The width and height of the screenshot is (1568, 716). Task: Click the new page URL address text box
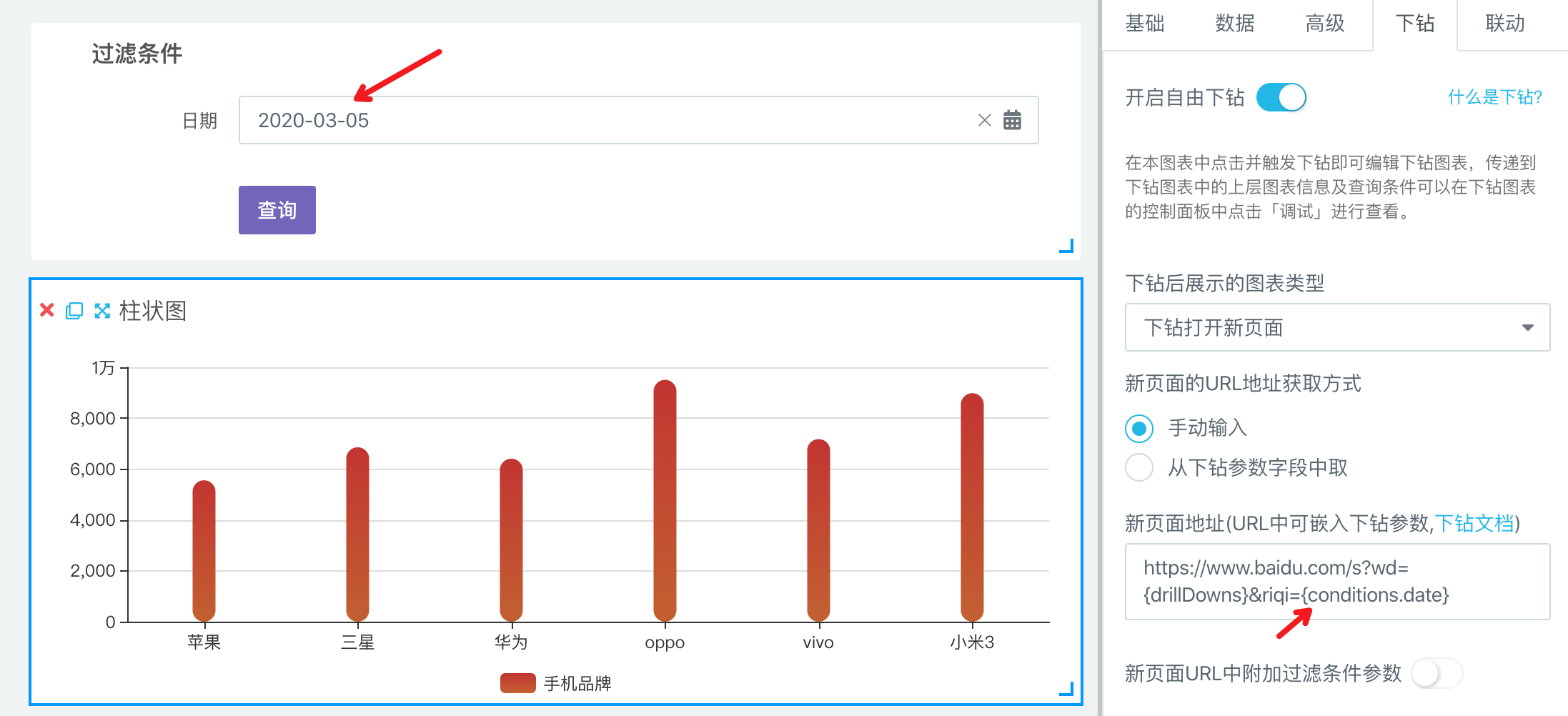pos(1337,582)
